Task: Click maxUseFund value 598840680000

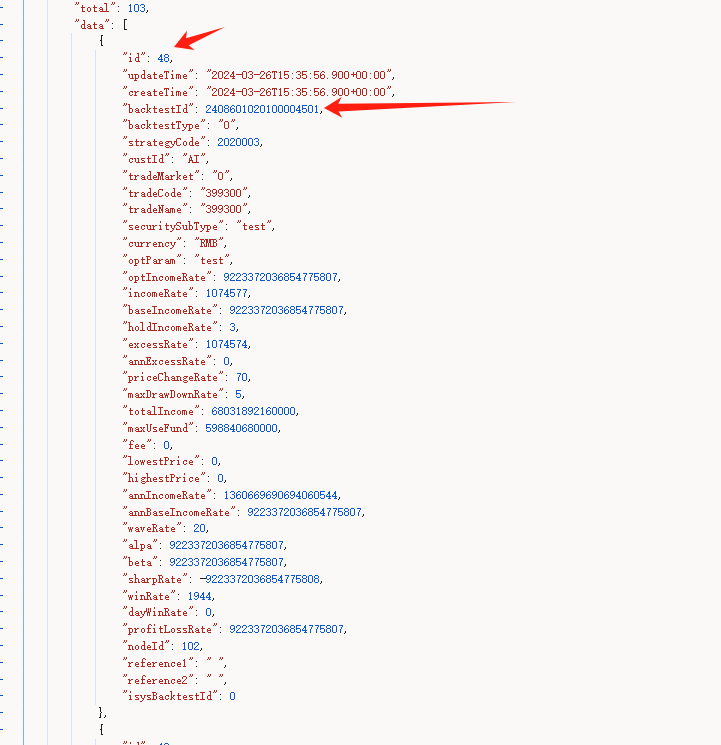Action: click(241, 428)
